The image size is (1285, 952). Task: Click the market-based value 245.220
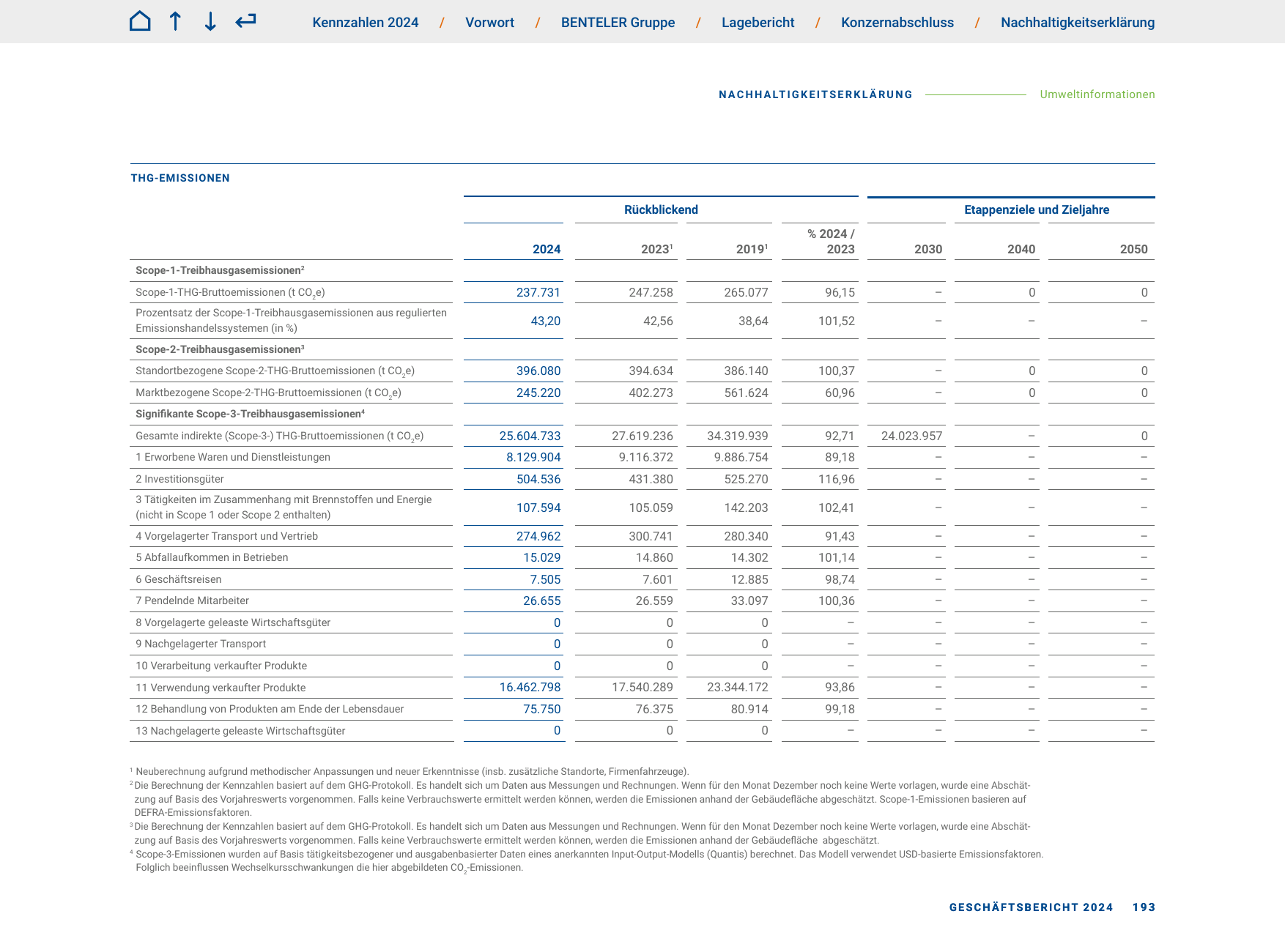[538, 393]
